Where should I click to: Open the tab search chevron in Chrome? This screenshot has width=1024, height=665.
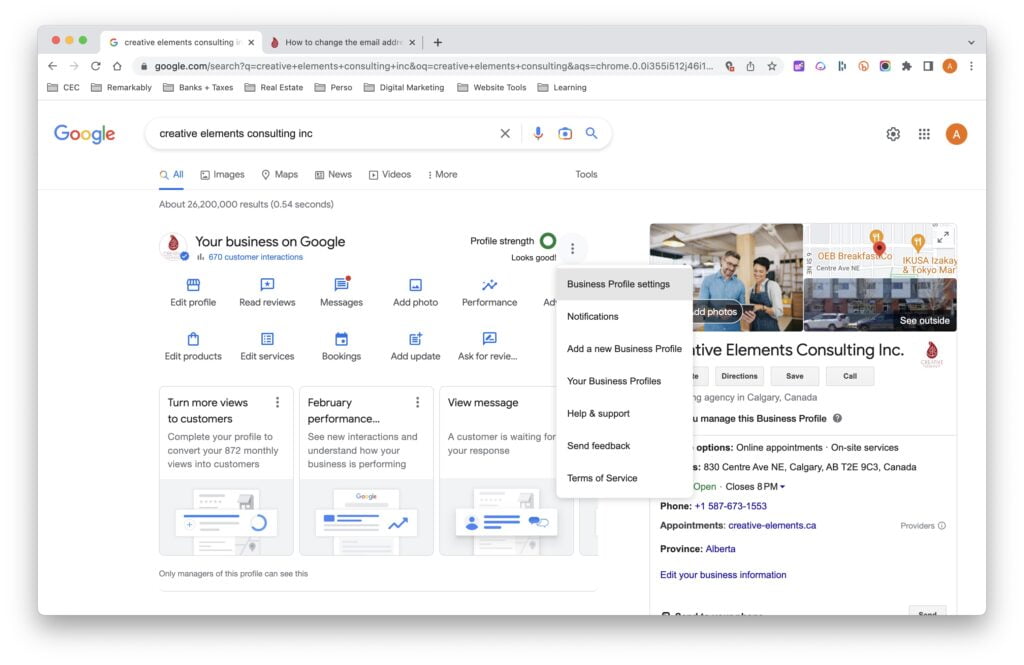[971, 42]
